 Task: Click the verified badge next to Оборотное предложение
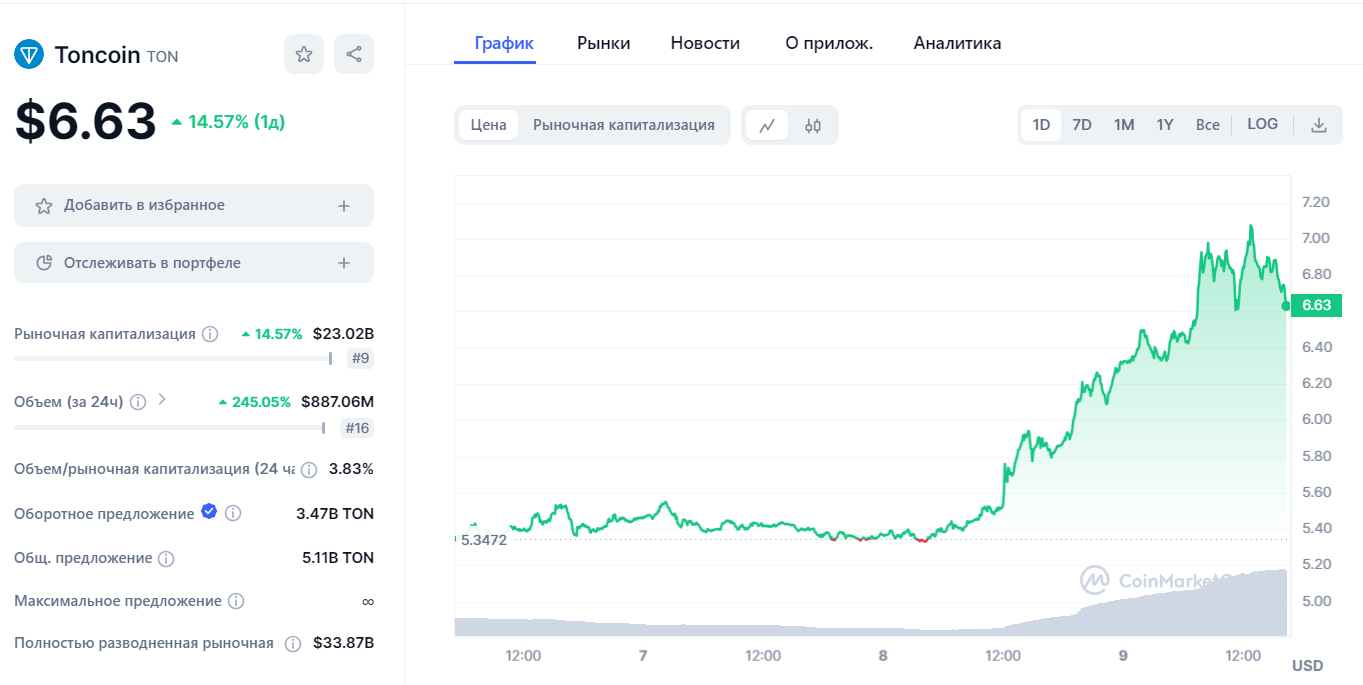[x=208, y=511]
